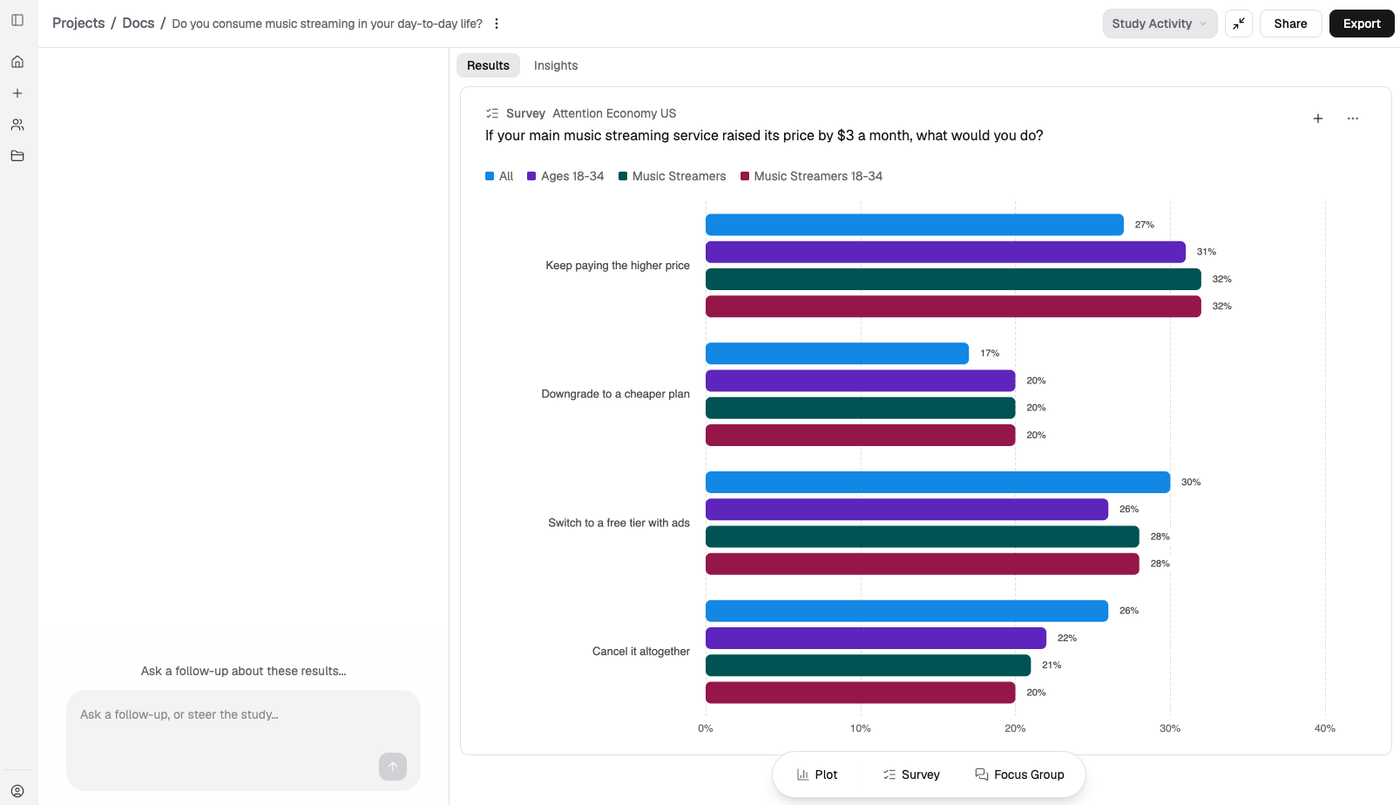Viewport: 1400px width, 805px height.
Task: Click the Share button
Action: pos(1290,24)
